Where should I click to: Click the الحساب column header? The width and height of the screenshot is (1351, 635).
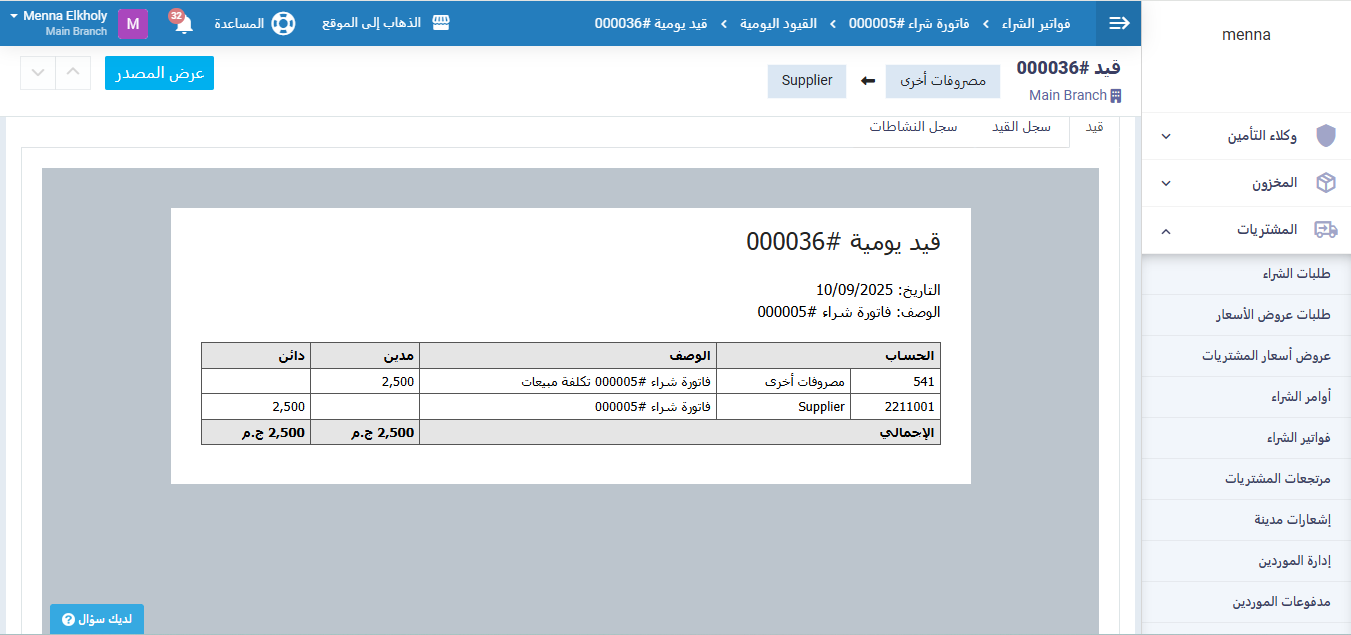[x=829, y=355]
